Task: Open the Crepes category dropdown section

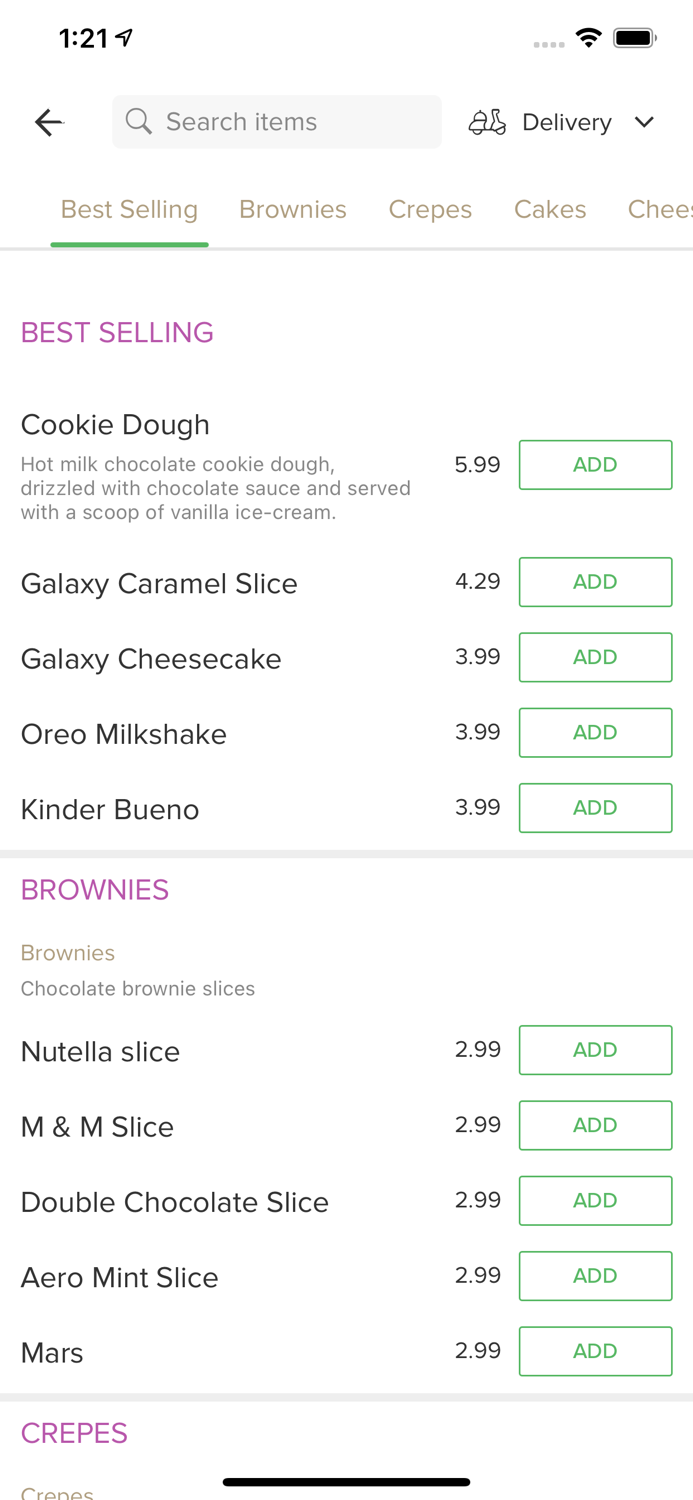Action: [x=74, y=1433]
